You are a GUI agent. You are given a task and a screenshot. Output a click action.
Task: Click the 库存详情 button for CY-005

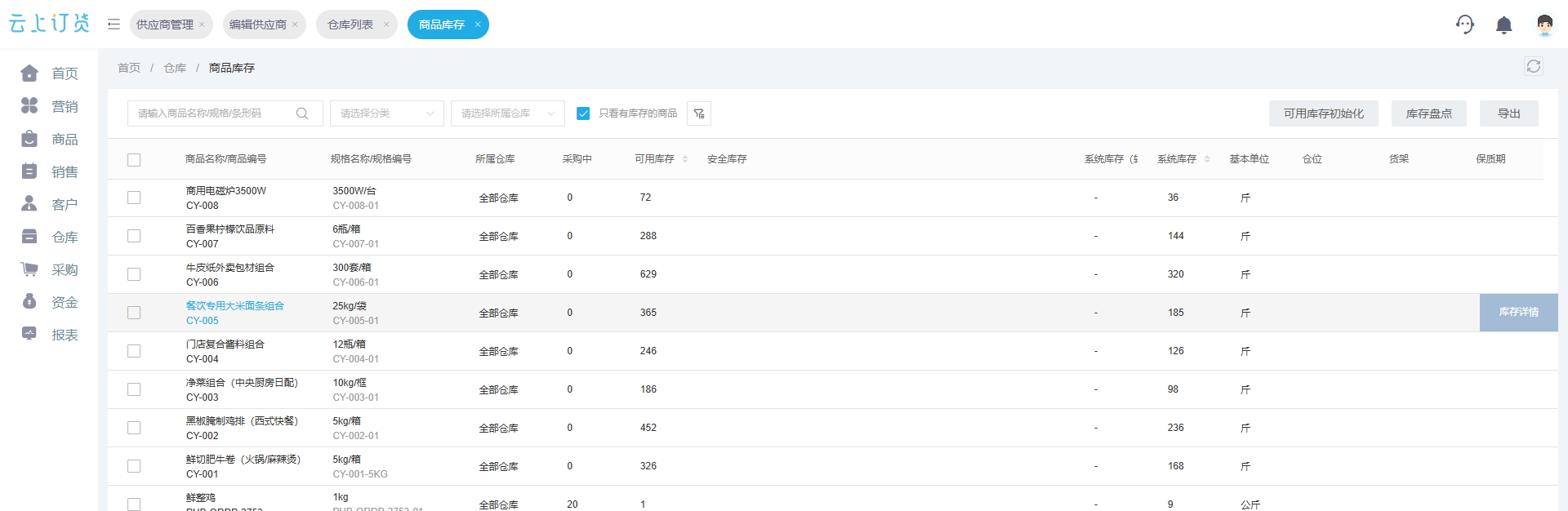[x=1519, y=313]
